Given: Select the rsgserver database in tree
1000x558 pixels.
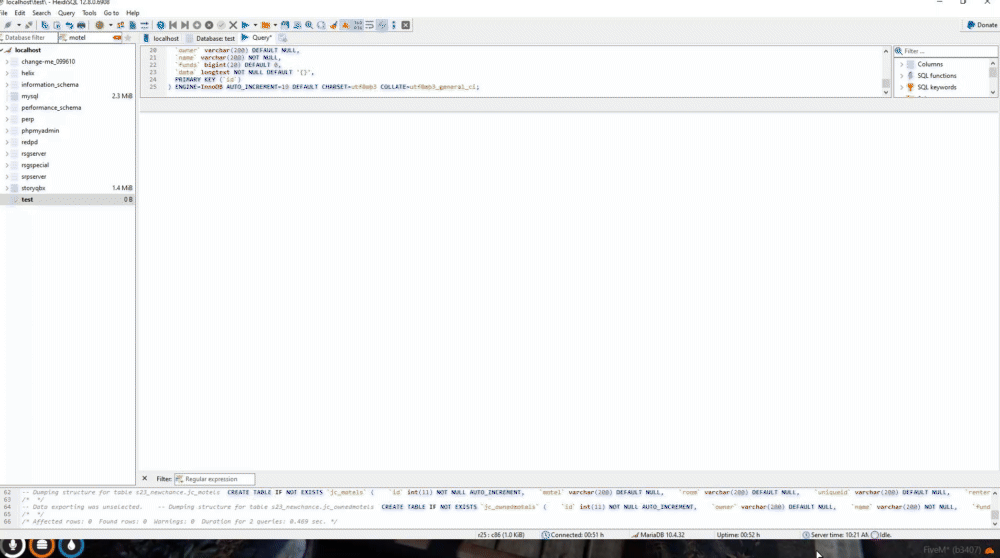Looking at the screenshot, I should (33, 154).
